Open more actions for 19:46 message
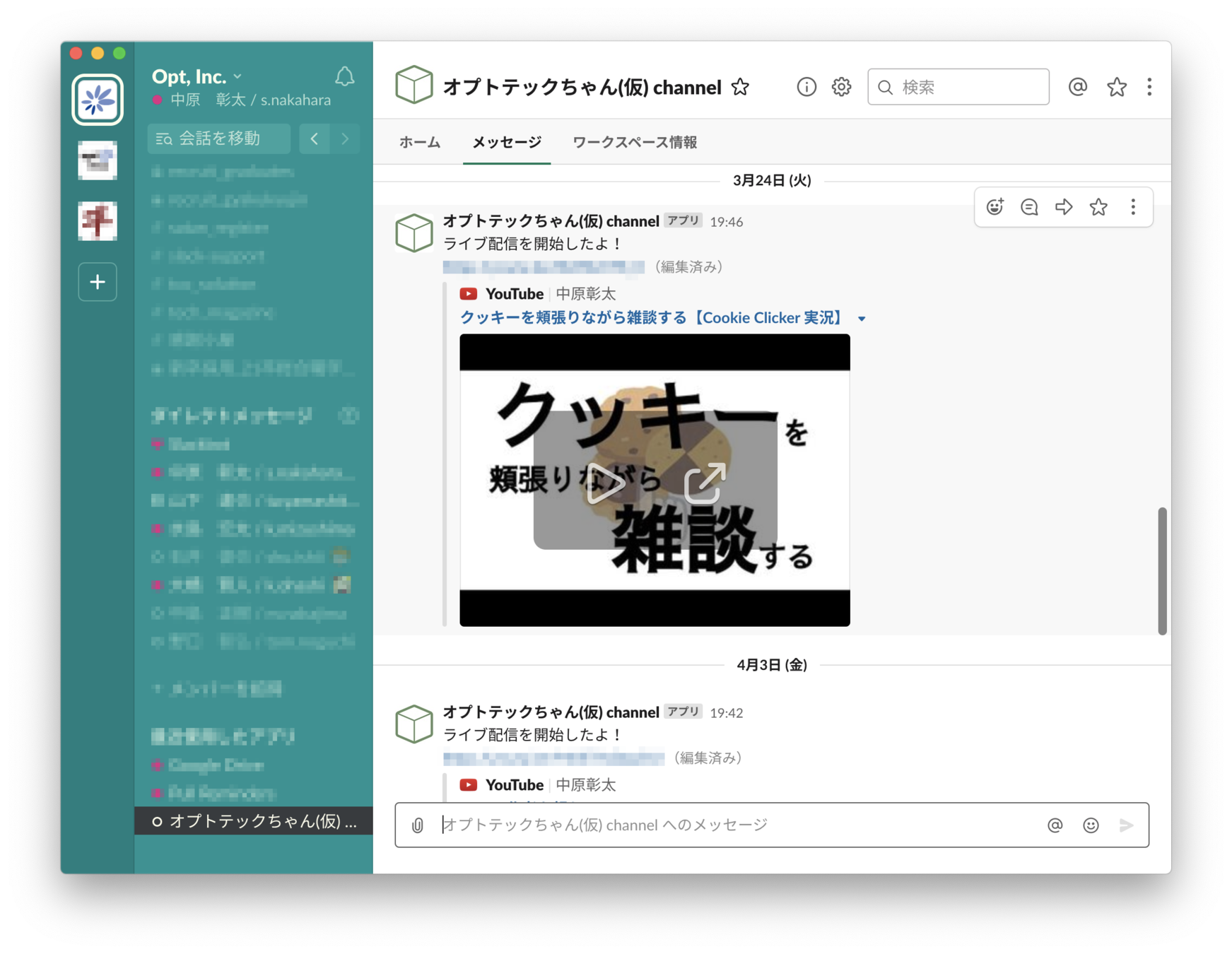This screenshot has height=954, width=1232. pos(1133,207)
